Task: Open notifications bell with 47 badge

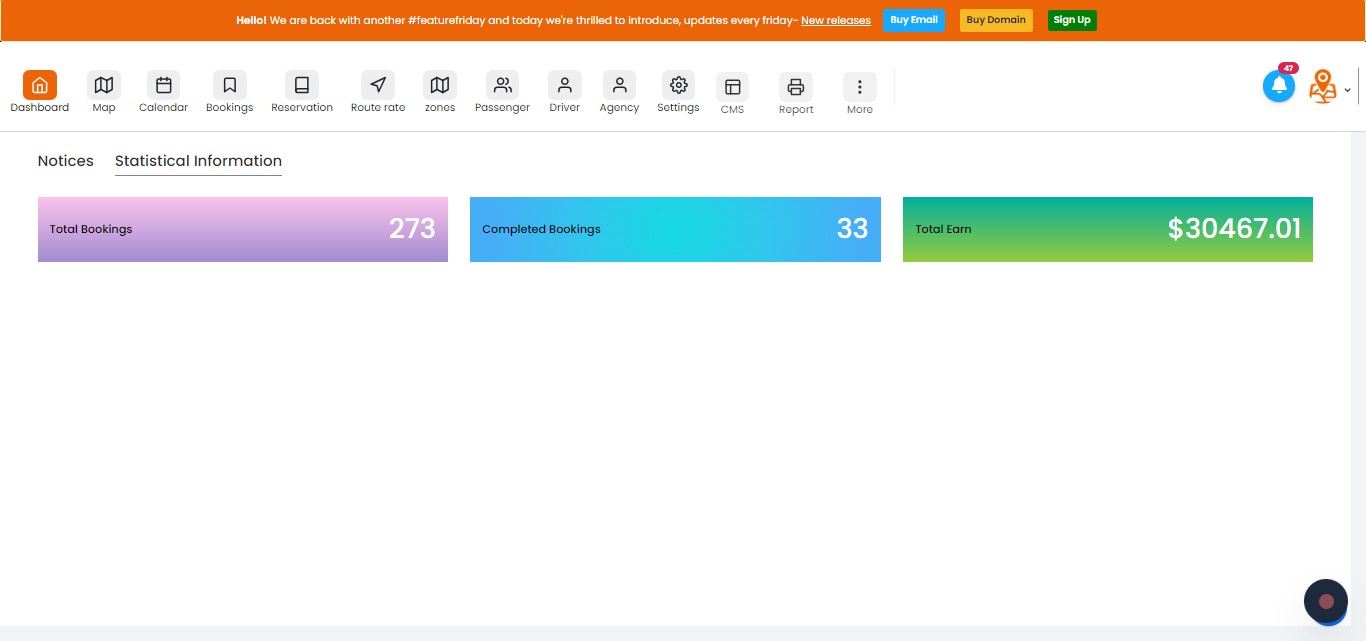Action: coord(1279,85)
